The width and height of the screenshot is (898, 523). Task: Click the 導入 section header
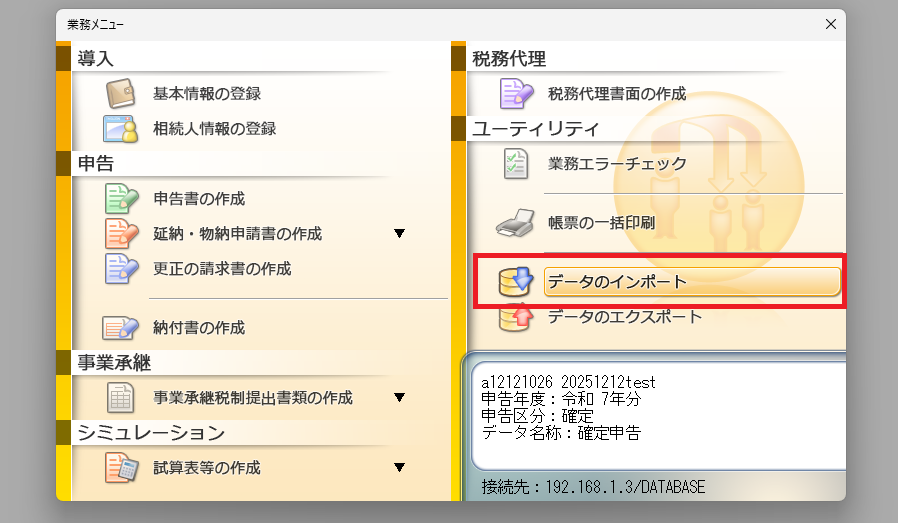(x=96, y=58)
